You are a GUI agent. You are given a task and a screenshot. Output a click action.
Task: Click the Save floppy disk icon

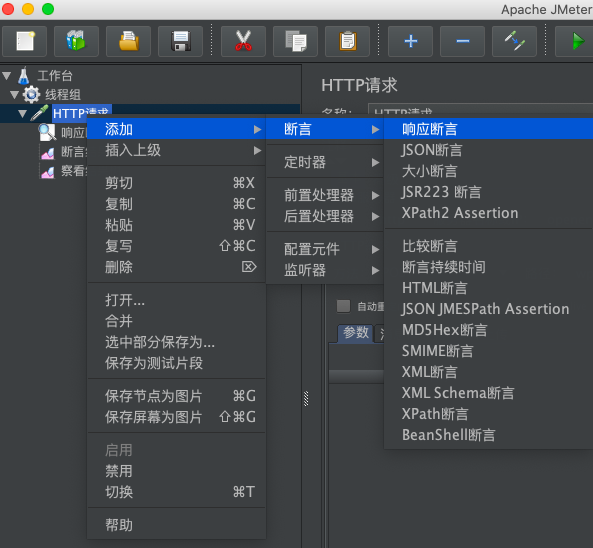click(x=180, y=41)
